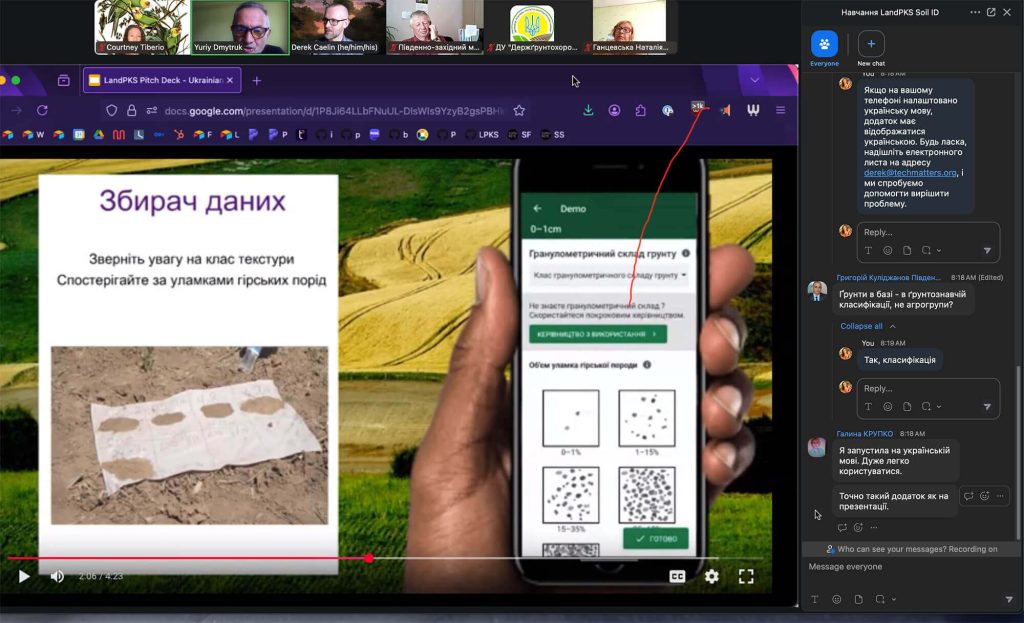Open text formatting in the chat composer
1024x623 pixels.
[x=816, y=598]
